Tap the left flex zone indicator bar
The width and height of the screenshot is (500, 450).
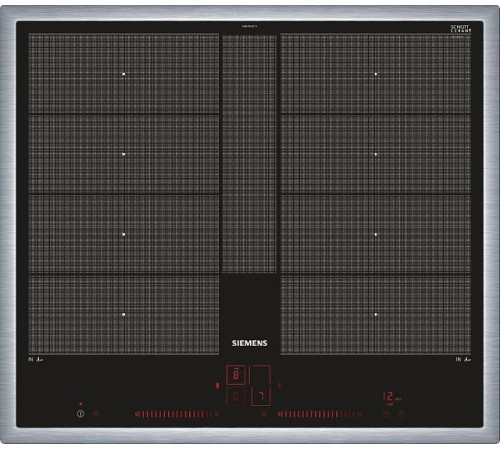(x=218, y=386)
